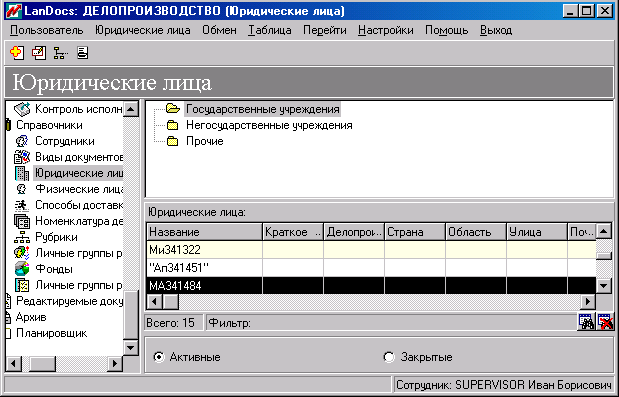Open the Обмен menu
Viewport: 619px width, 397px height.
pos(219,30)
